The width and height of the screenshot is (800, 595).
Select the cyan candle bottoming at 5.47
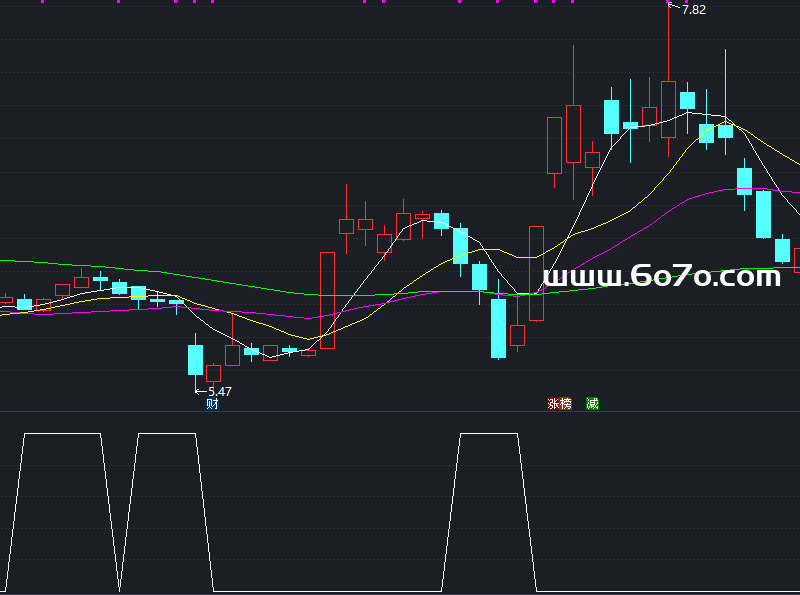195,360
